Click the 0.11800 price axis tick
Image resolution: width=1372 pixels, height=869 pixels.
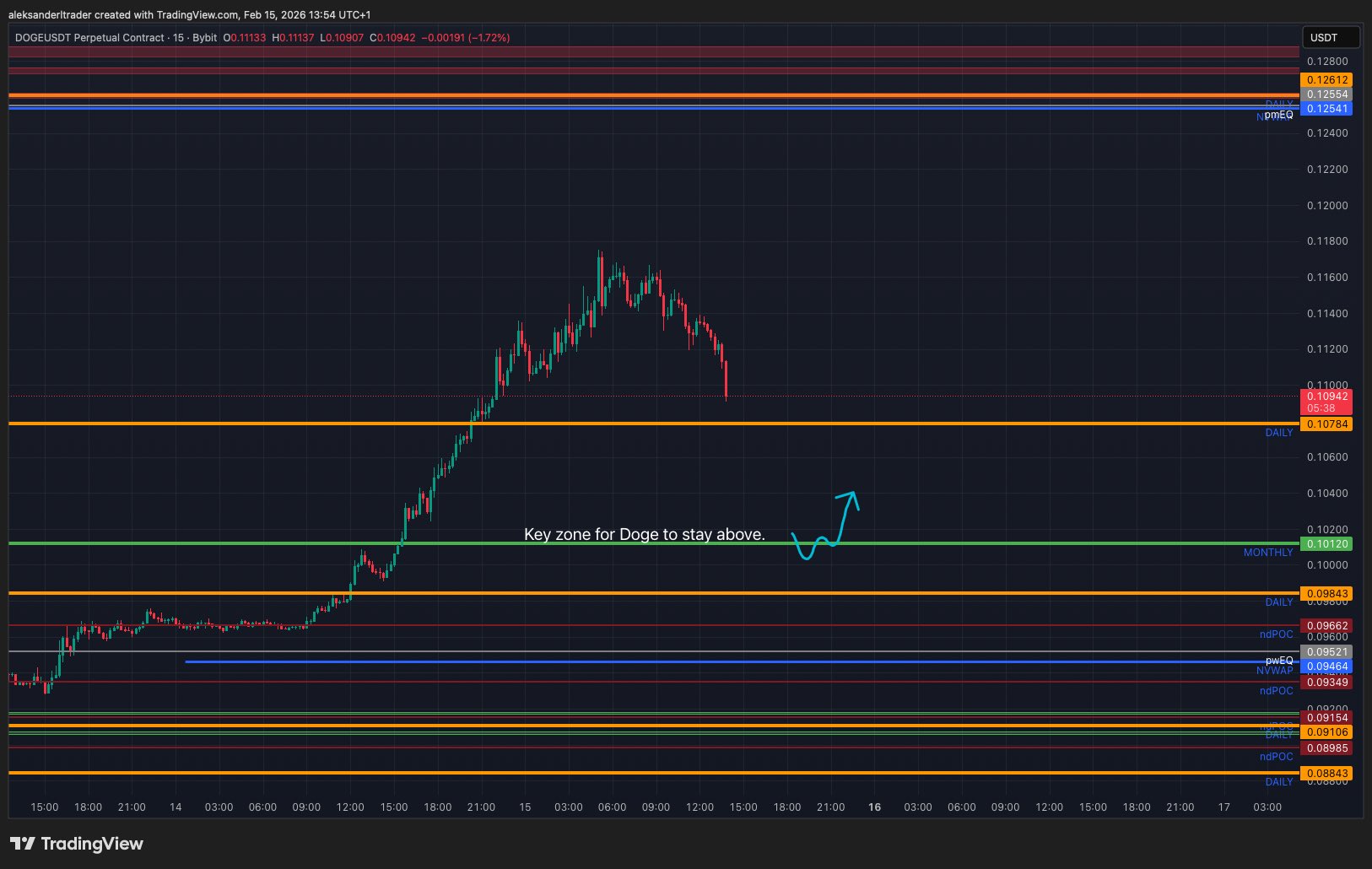coord(1327,241)
